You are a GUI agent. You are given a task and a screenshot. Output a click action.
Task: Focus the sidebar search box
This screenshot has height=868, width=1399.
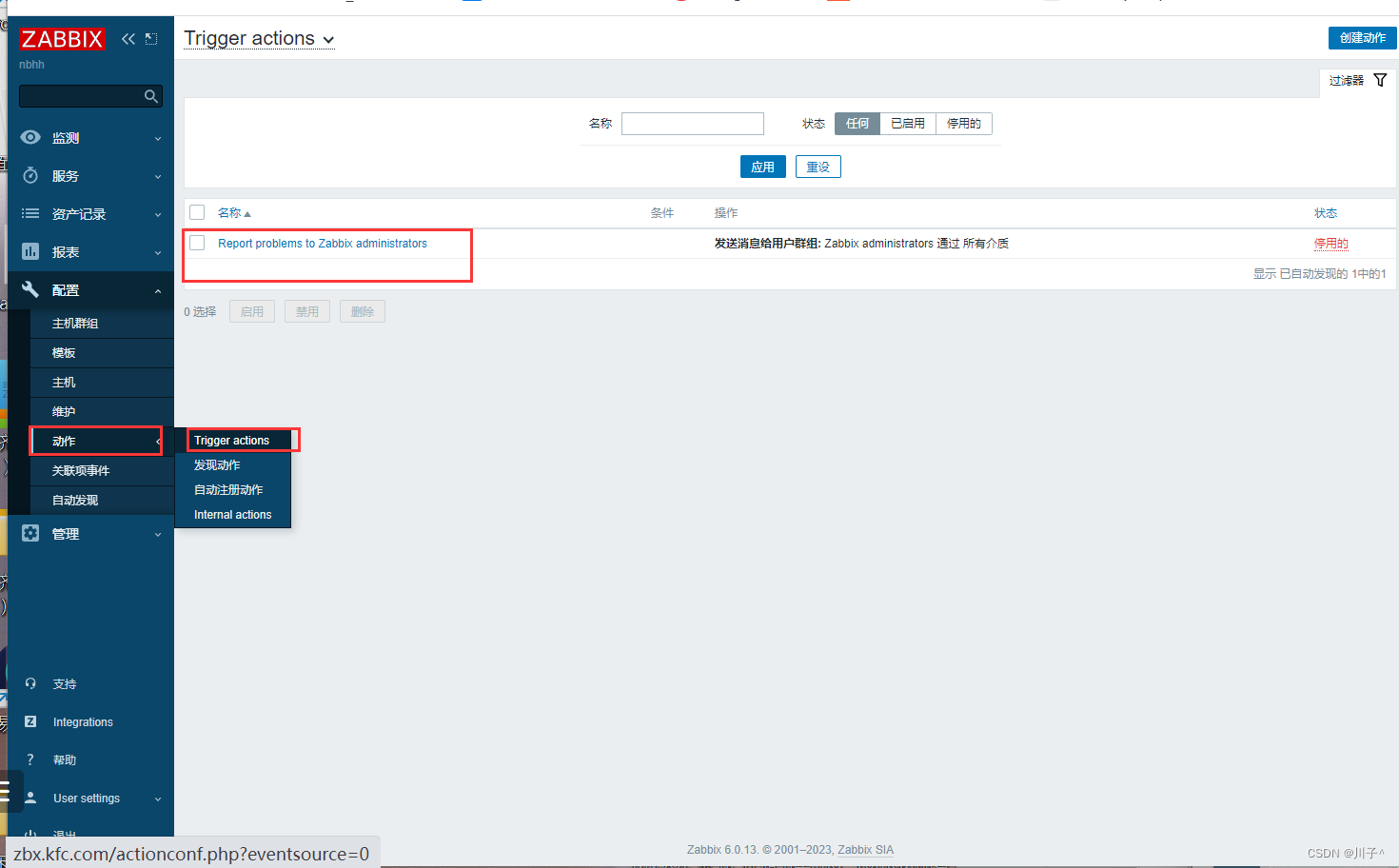[90, 96]
